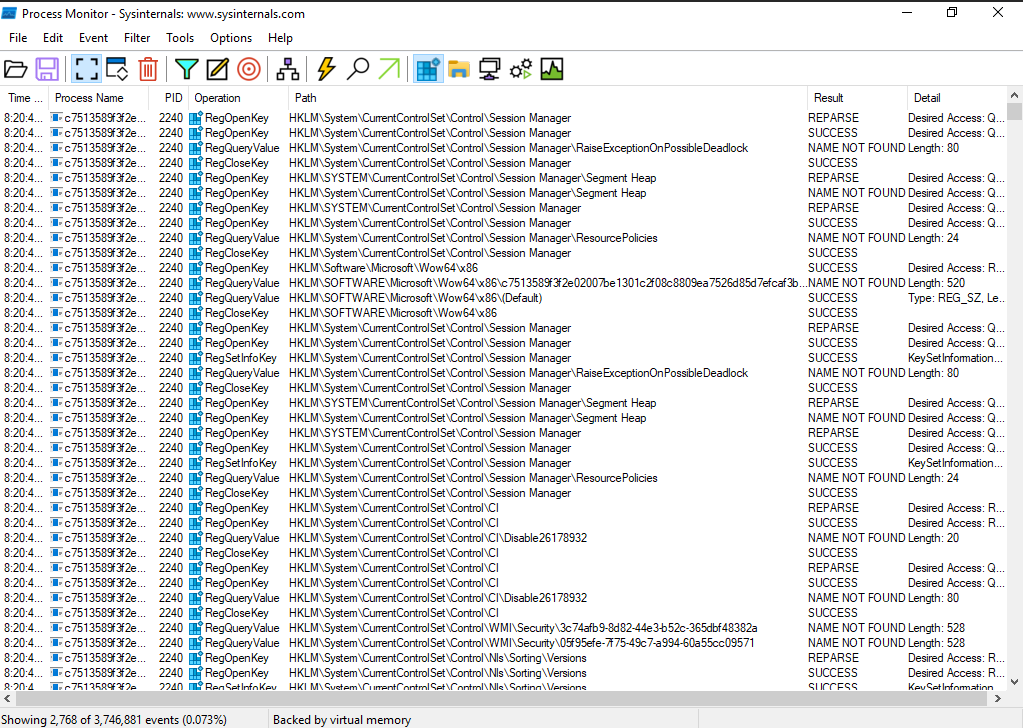The height and width of the screenshot is (728, 1023).
Task: Toggle the Show Network Activity icon
Action: (489, 69)
